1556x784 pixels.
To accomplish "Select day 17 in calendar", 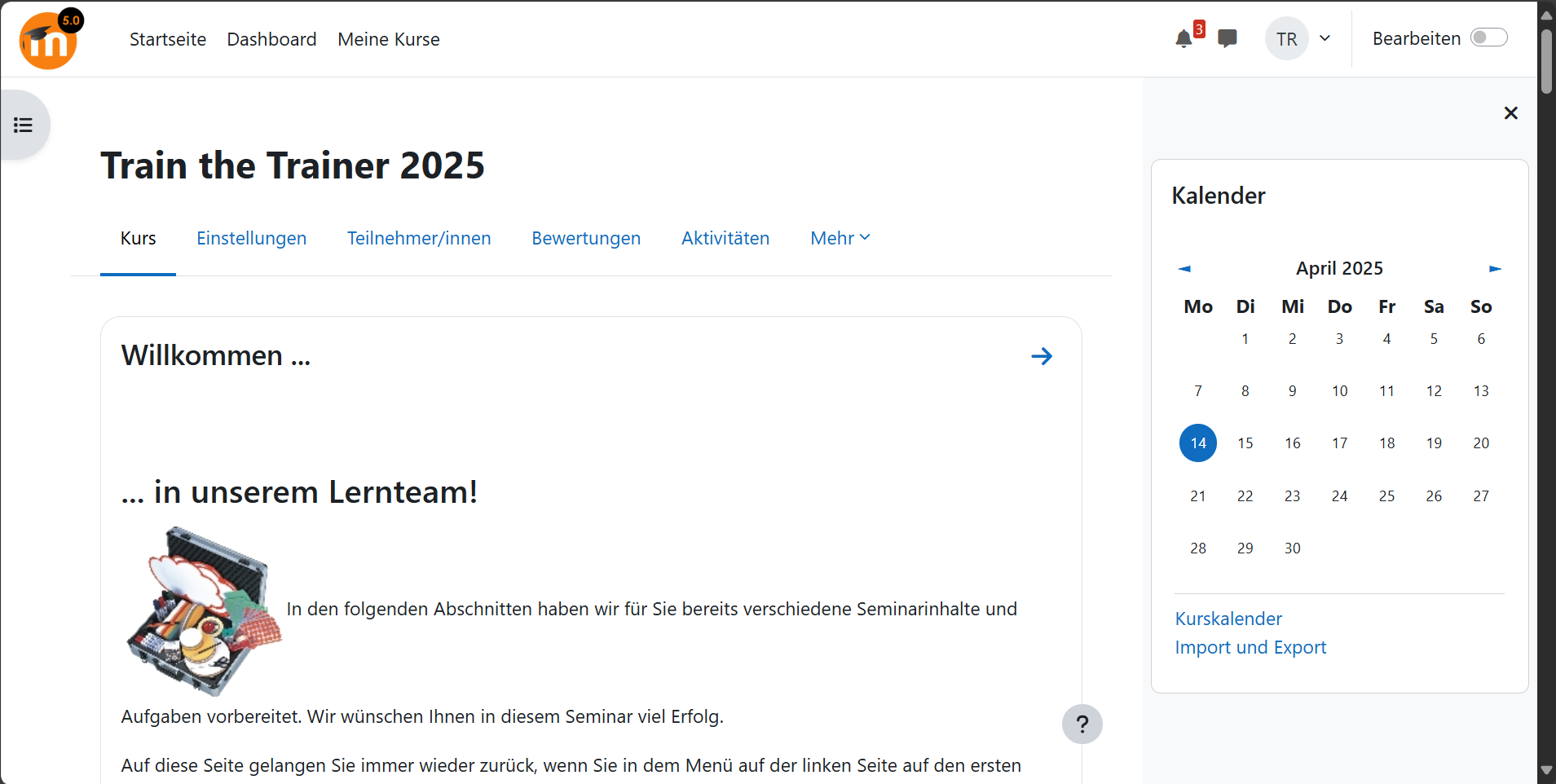I will point(1339,443).
